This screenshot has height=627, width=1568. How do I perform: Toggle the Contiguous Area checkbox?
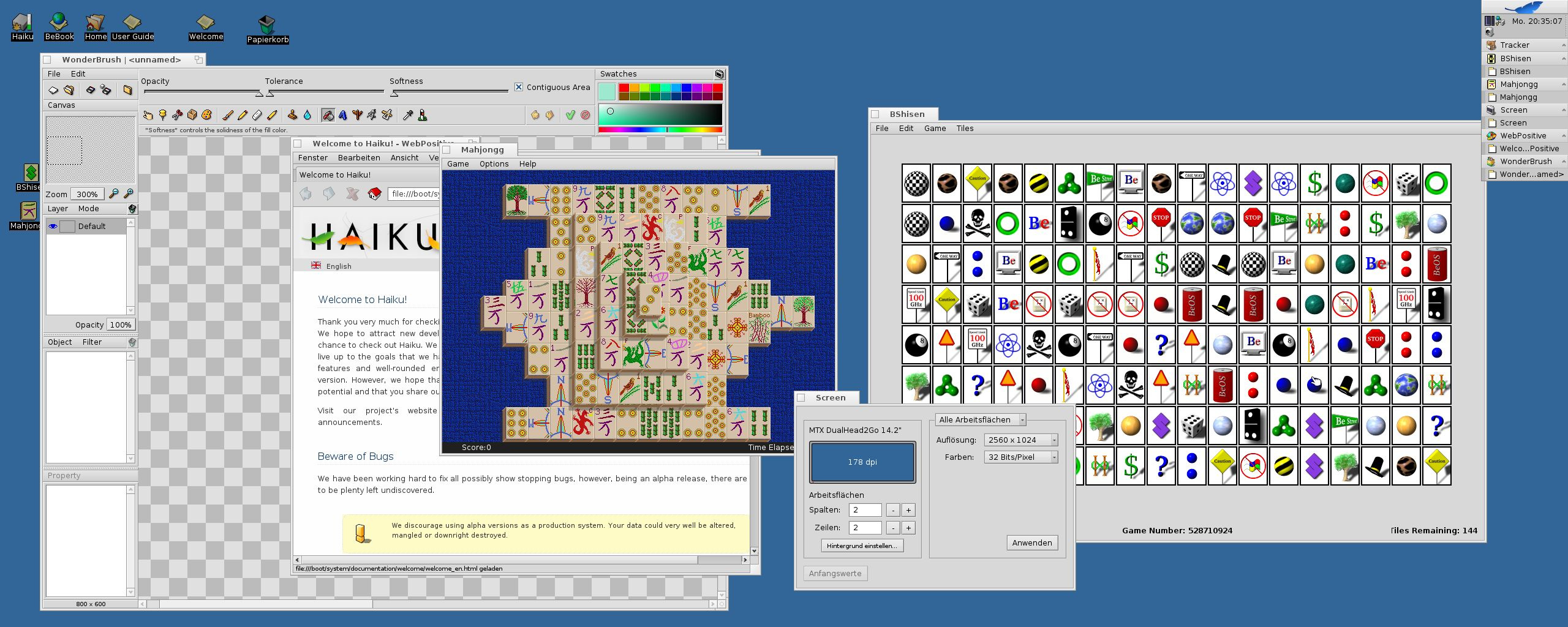519,87
